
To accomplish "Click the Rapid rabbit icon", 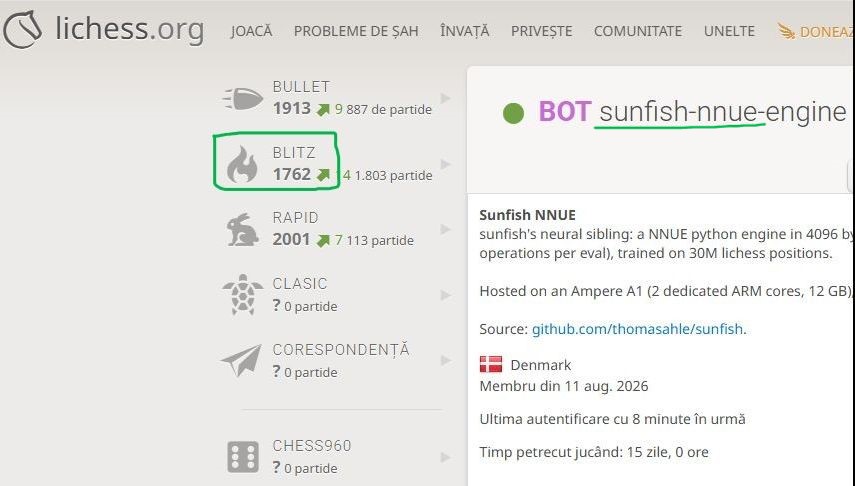I will [x=243, y=229].
